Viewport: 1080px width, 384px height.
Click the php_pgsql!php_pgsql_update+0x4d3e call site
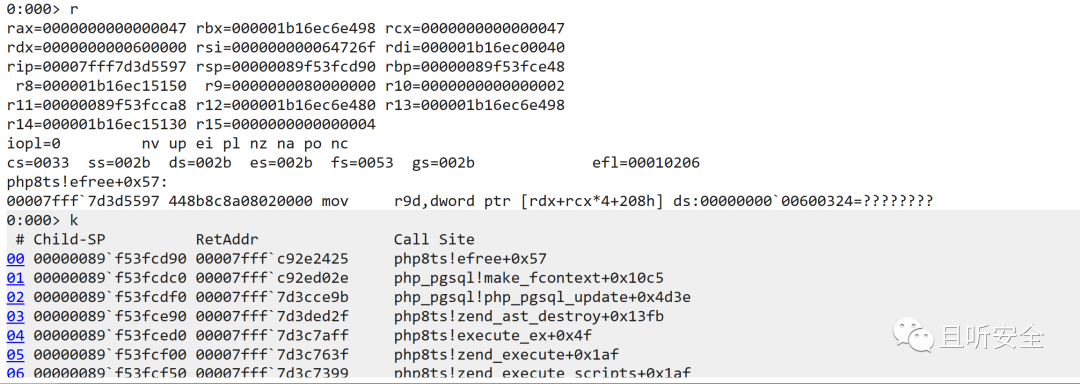click(542, 297)
